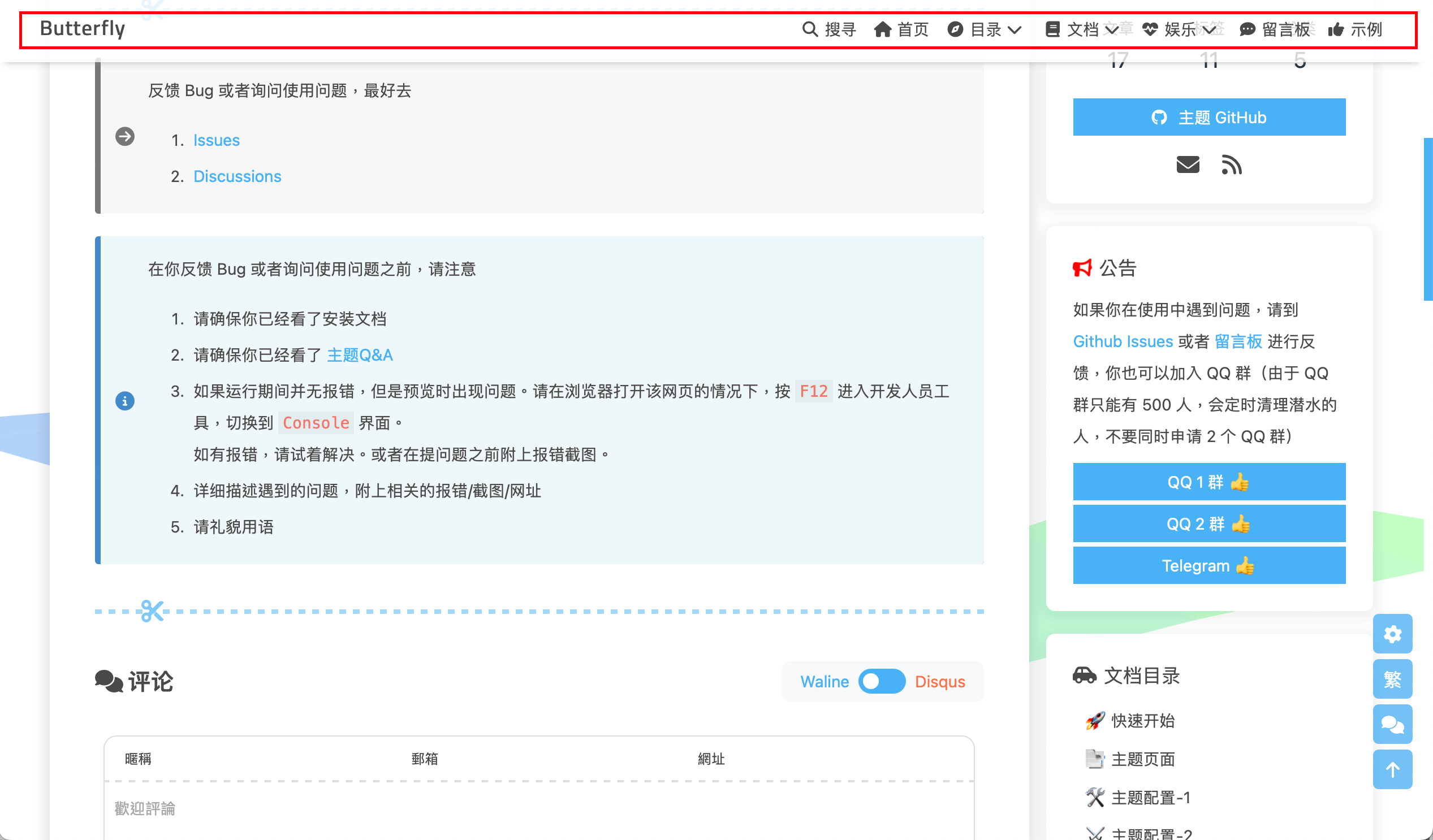Open the floating settings gear button
1433x840 pixels.
point(1393,634)
